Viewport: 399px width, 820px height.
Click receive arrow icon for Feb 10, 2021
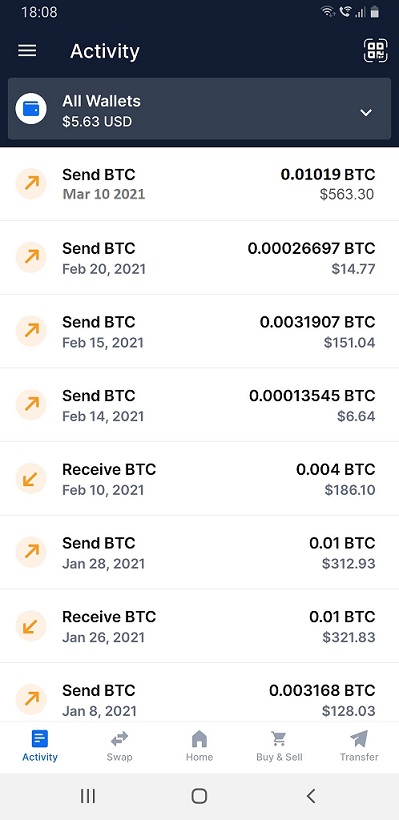point(31,479)
